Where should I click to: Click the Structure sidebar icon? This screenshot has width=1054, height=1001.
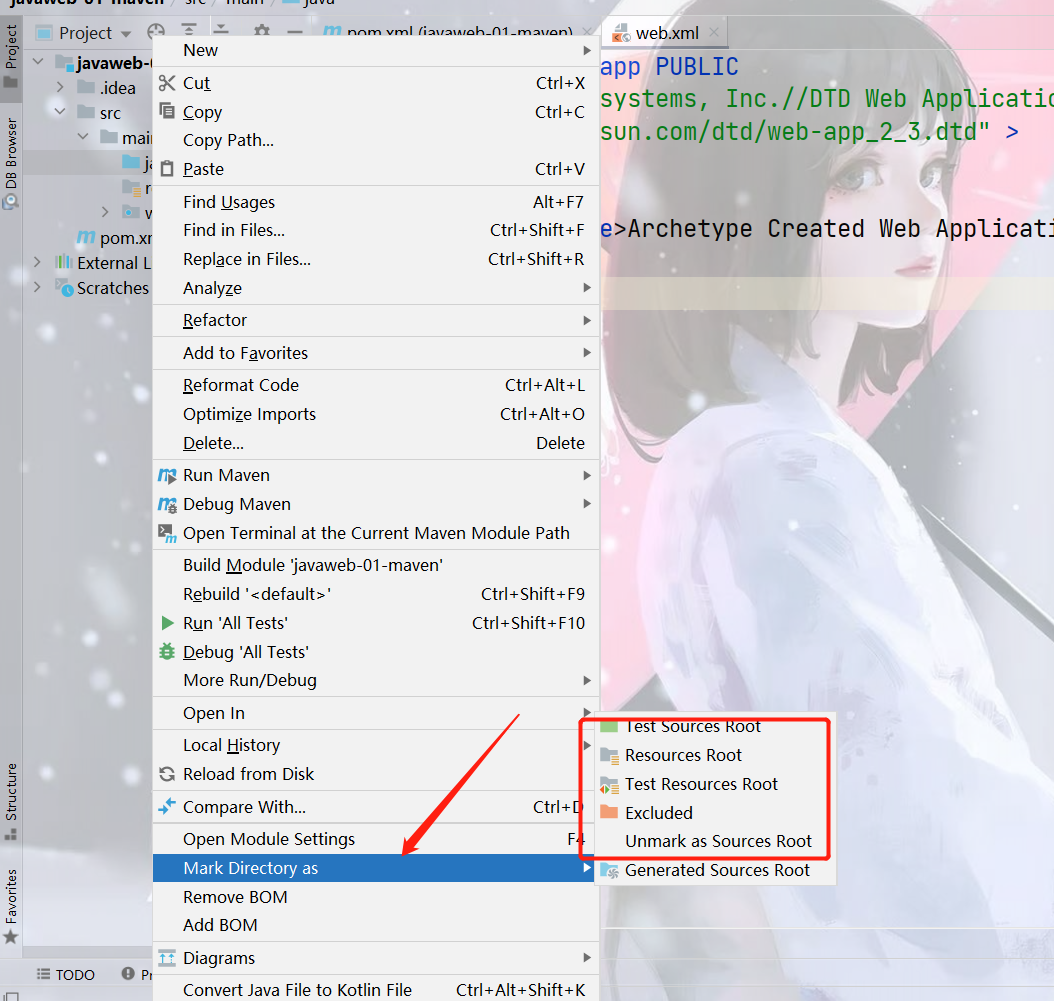point(11,835)
